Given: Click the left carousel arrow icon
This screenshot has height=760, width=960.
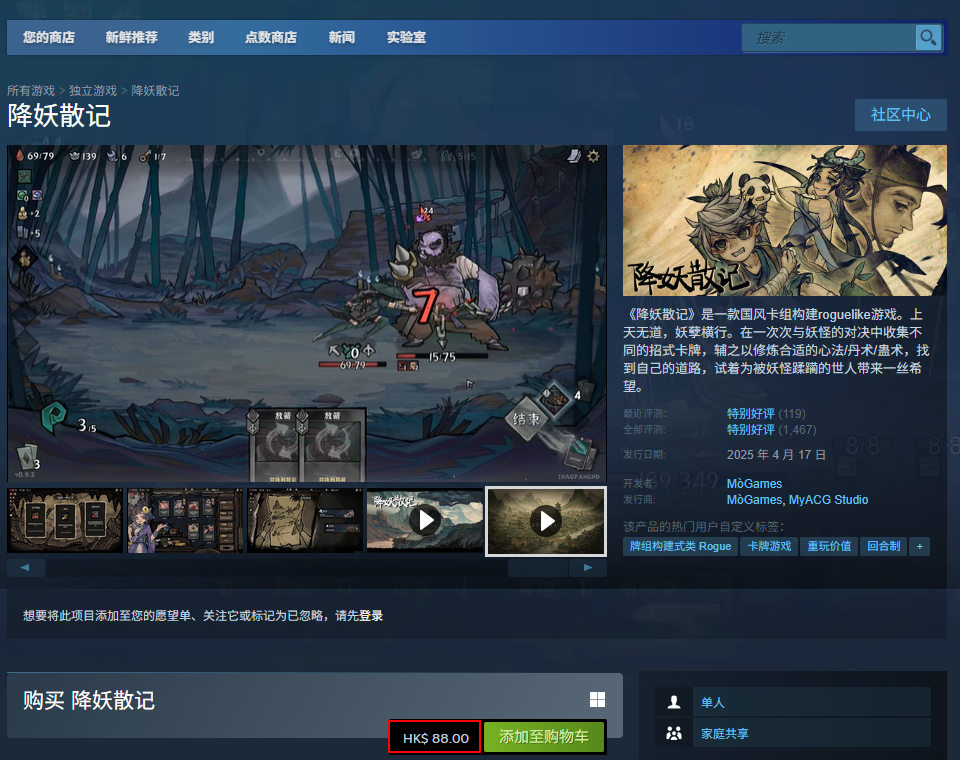Looking at the screenshot, I should point(25,567).
